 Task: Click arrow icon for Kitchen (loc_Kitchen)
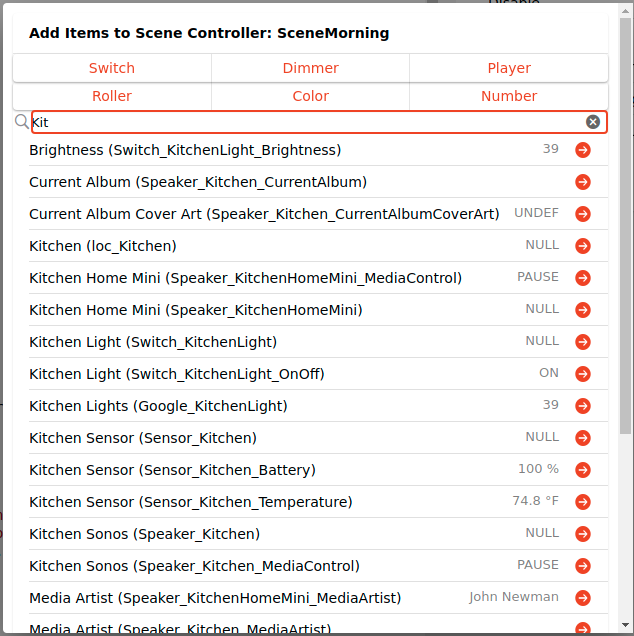583,246
